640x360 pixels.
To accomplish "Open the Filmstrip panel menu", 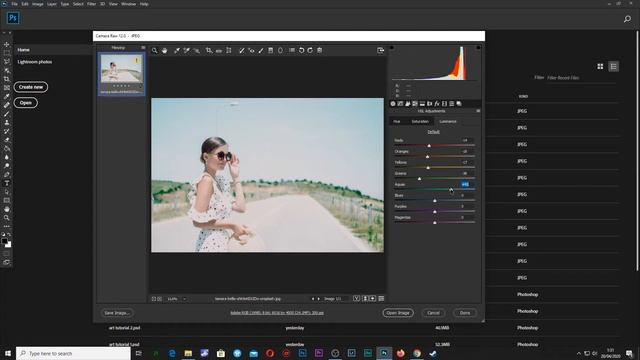I will [143, 48].
